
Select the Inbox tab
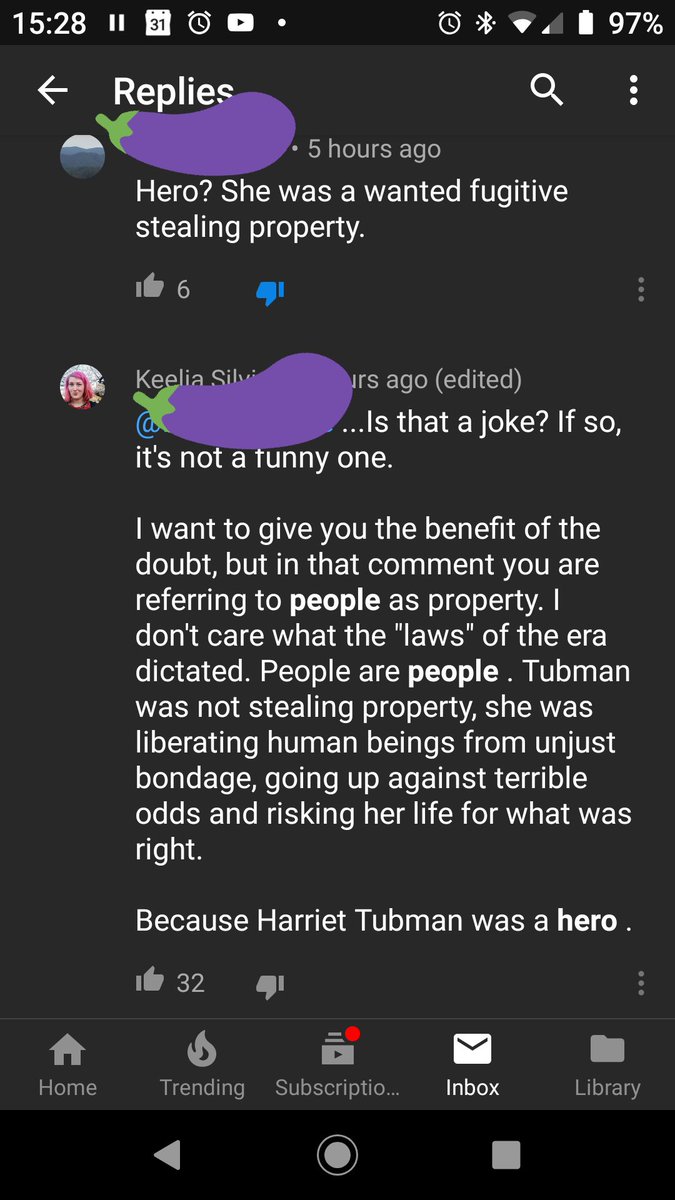coord(472,1065)
